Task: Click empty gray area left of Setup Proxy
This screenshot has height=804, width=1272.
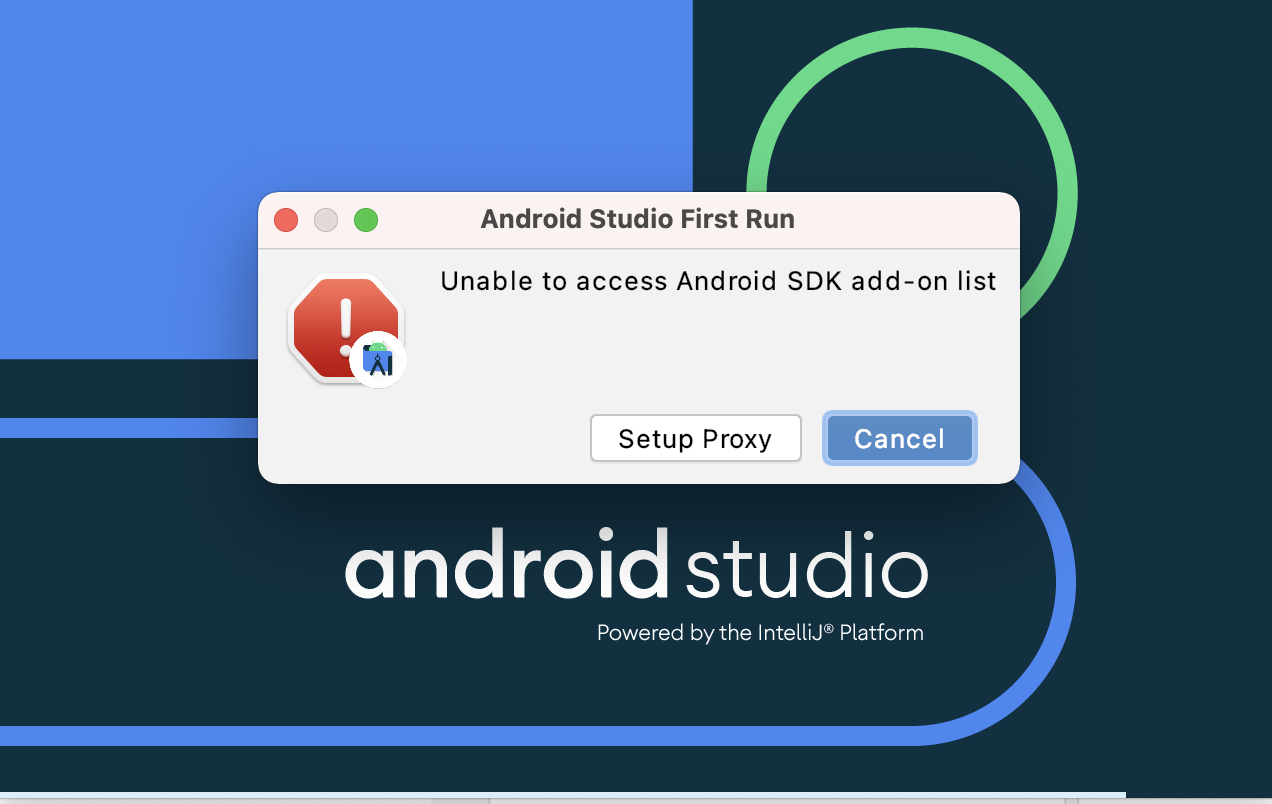Action: (x=420, y=440)
